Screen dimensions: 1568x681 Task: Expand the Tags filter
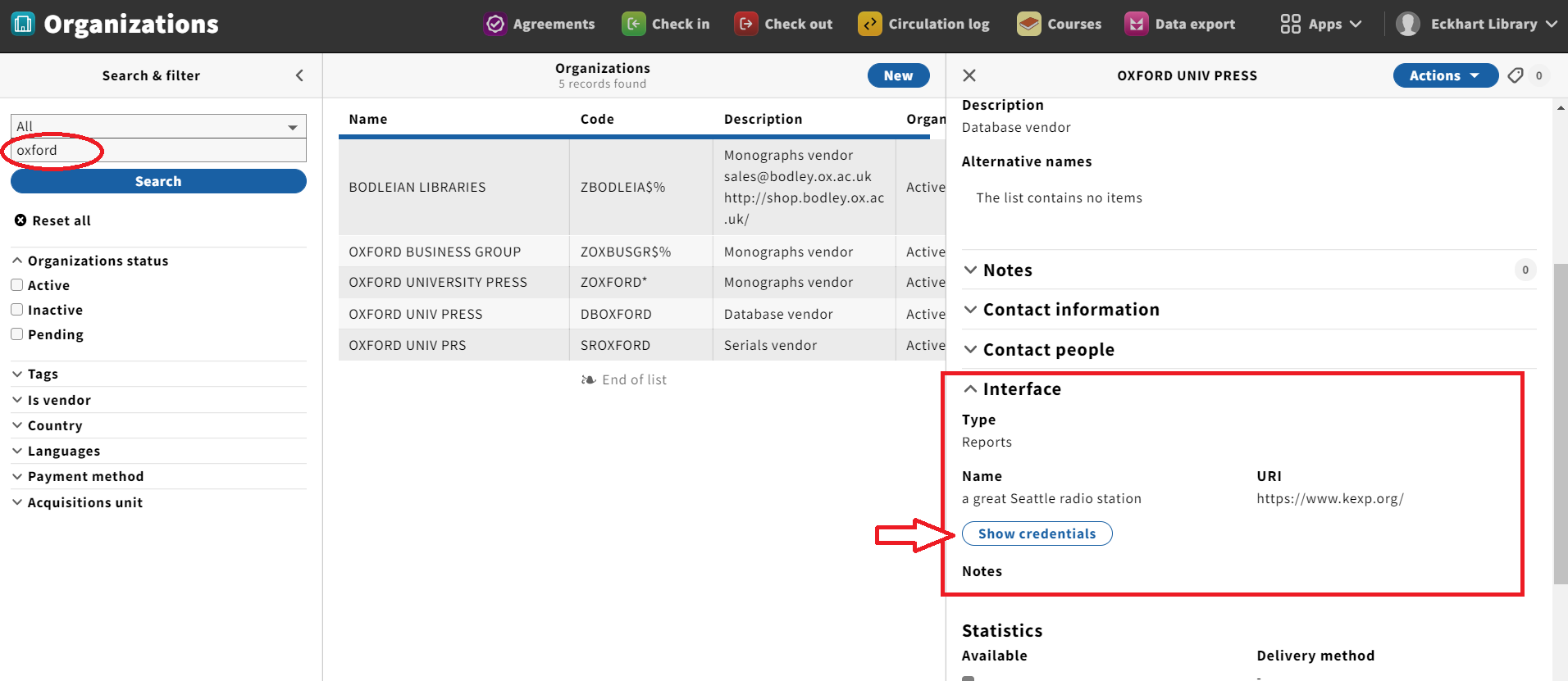point(35,374)
